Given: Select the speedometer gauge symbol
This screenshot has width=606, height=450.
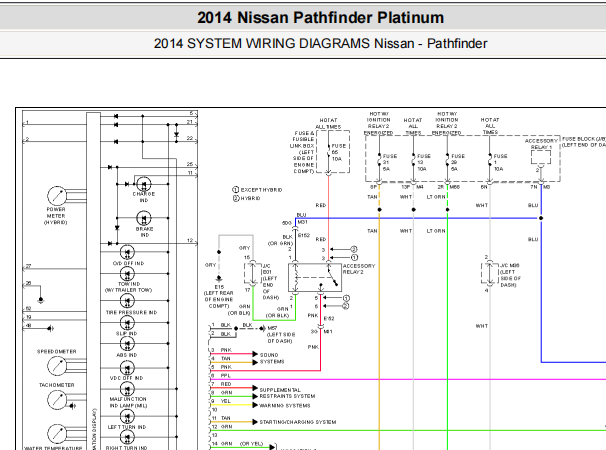Looking at the screenshot, I should tap(57, 366).
